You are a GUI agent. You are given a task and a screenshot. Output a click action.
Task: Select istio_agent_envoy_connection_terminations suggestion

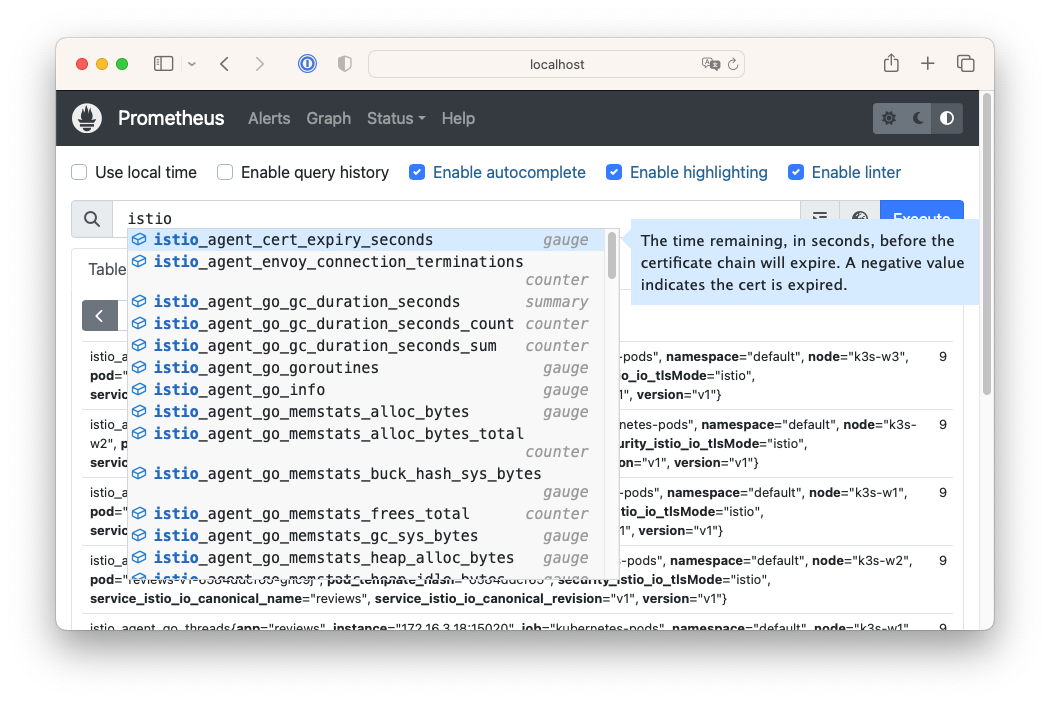coord(366,271)
